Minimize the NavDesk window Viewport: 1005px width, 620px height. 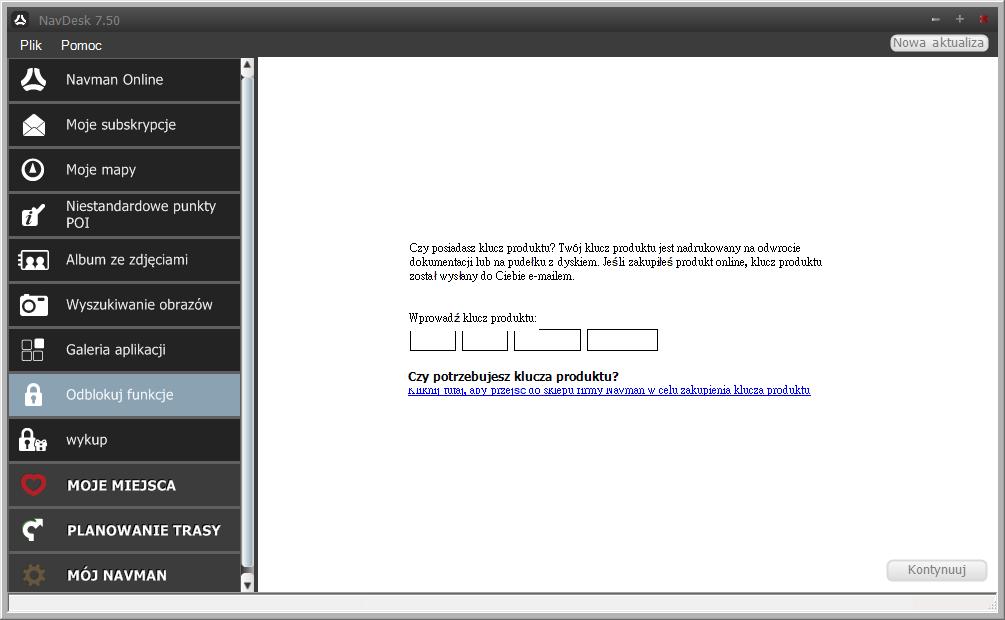coord(936,20)
